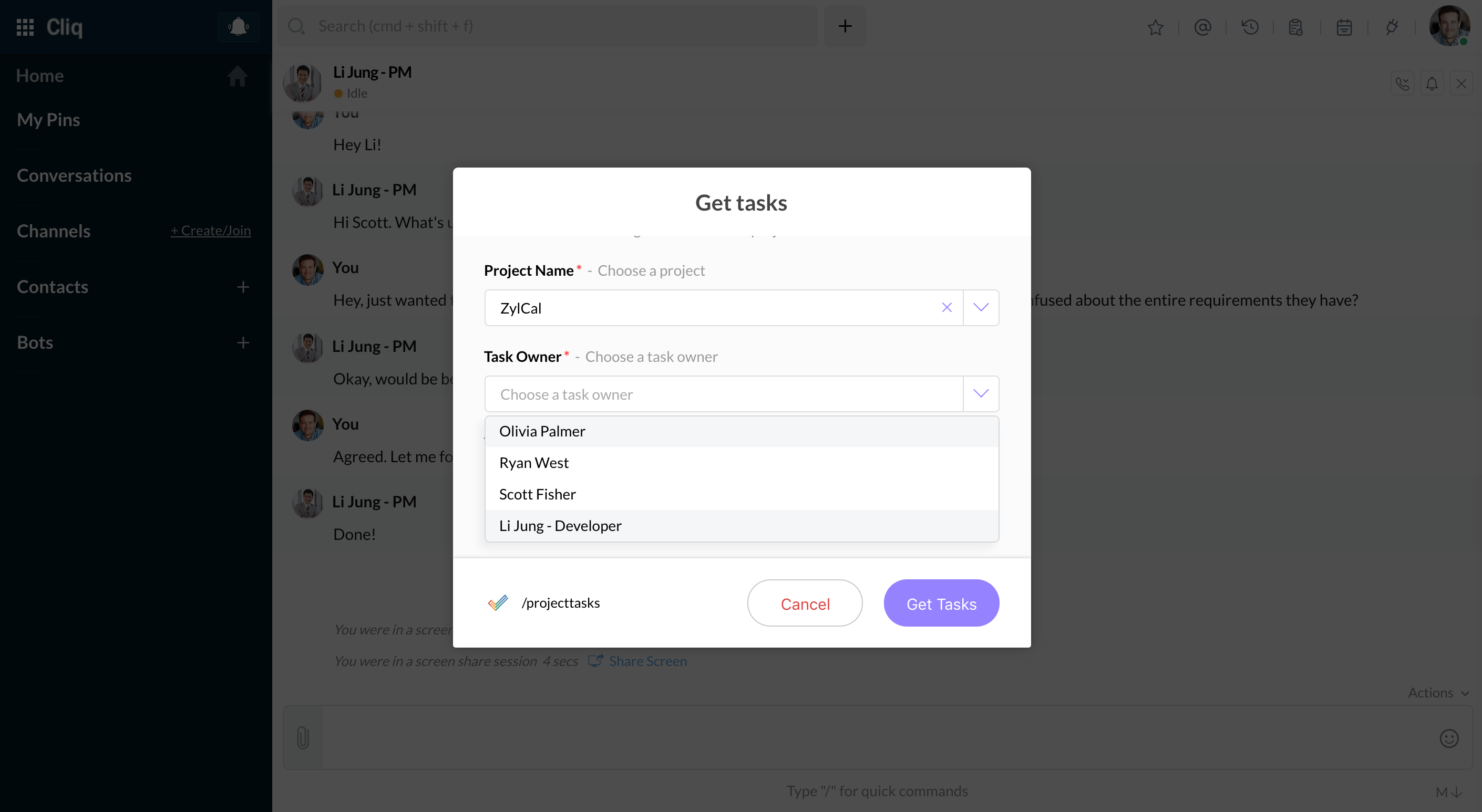1482x812 pixels.
Task: Click the Cancel button
Action: coord(804,603)
